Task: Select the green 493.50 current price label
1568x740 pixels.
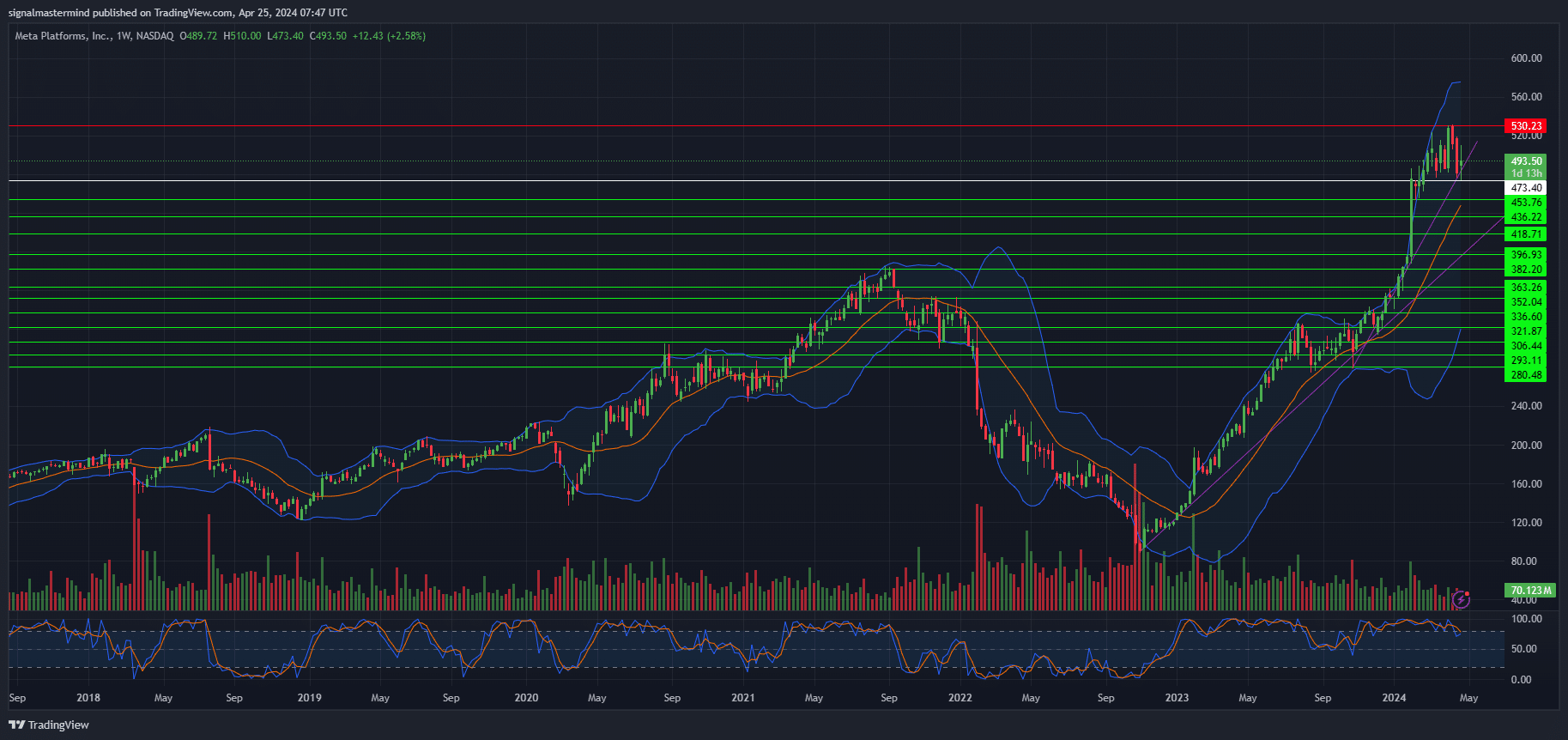Action: 1526,161
